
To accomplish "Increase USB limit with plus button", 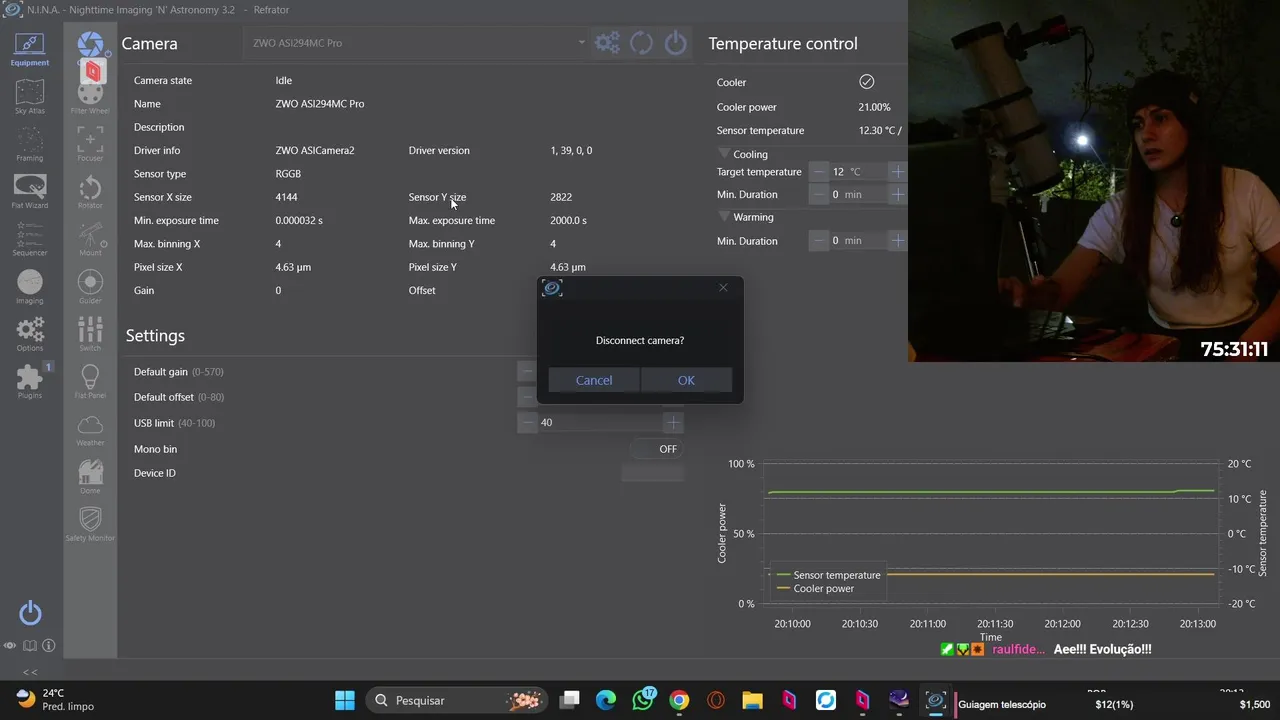I will [x=674, y=423].
